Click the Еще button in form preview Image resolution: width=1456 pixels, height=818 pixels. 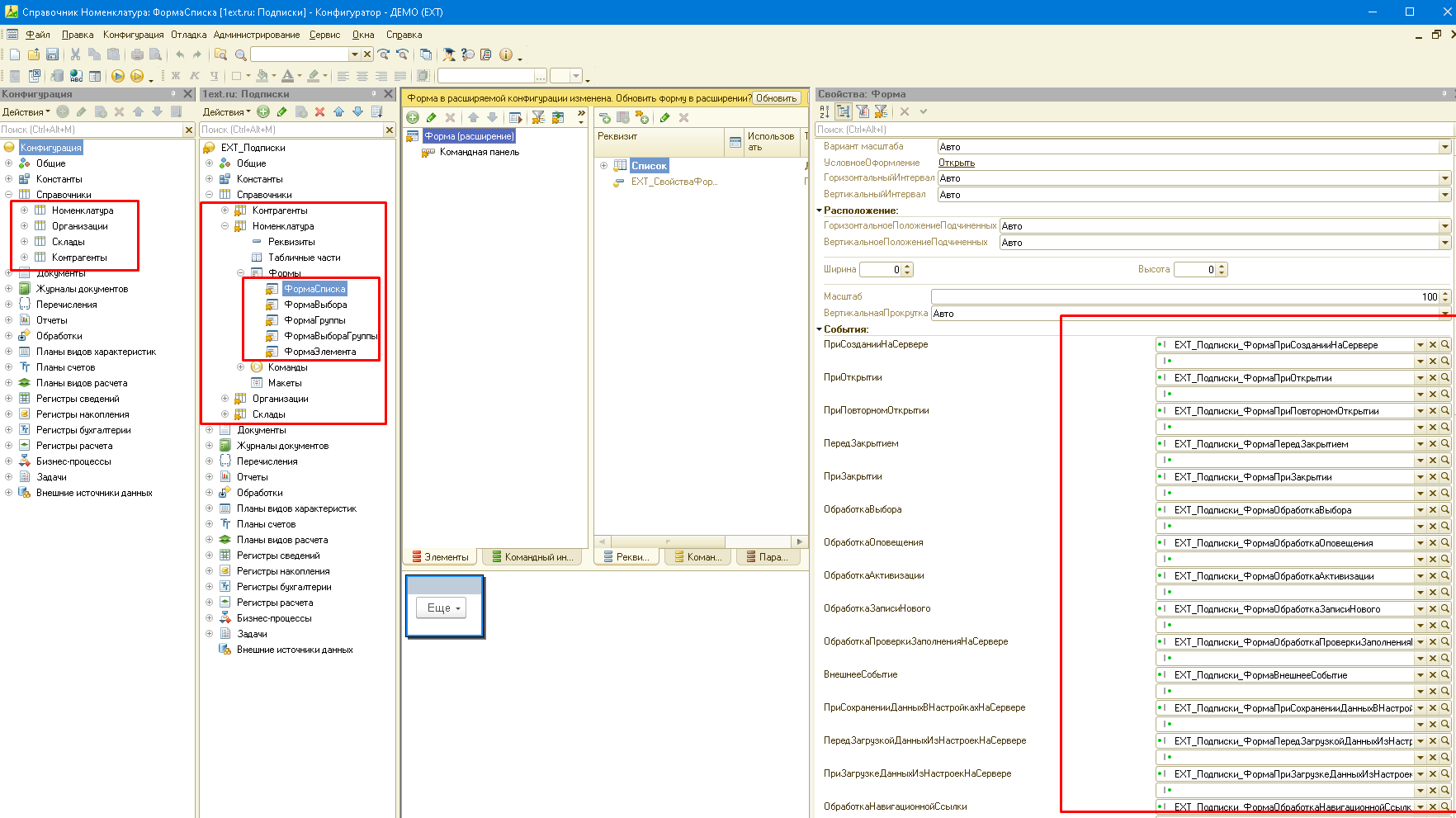[x=443, y=608]
